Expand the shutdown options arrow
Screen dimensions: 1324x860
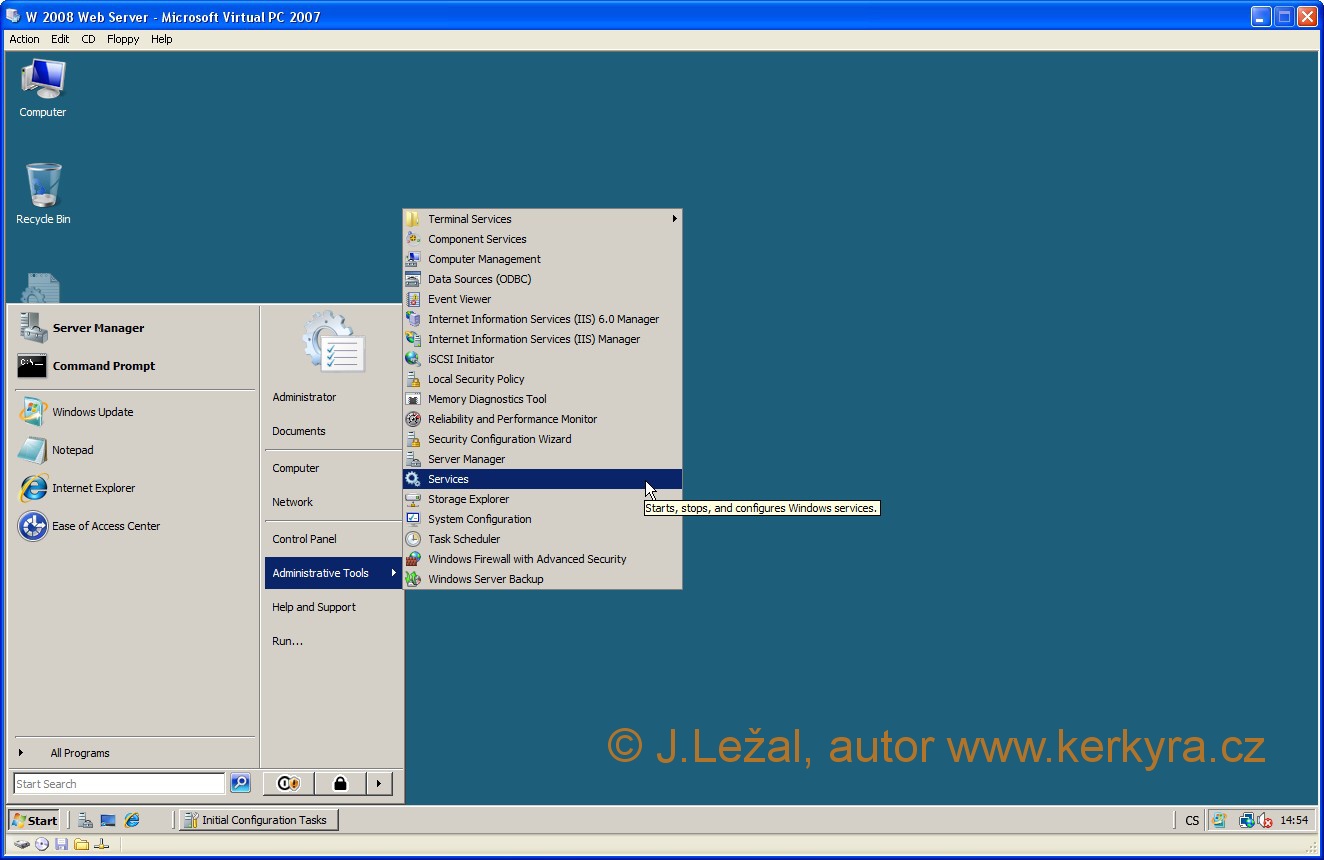pos(378,783)
